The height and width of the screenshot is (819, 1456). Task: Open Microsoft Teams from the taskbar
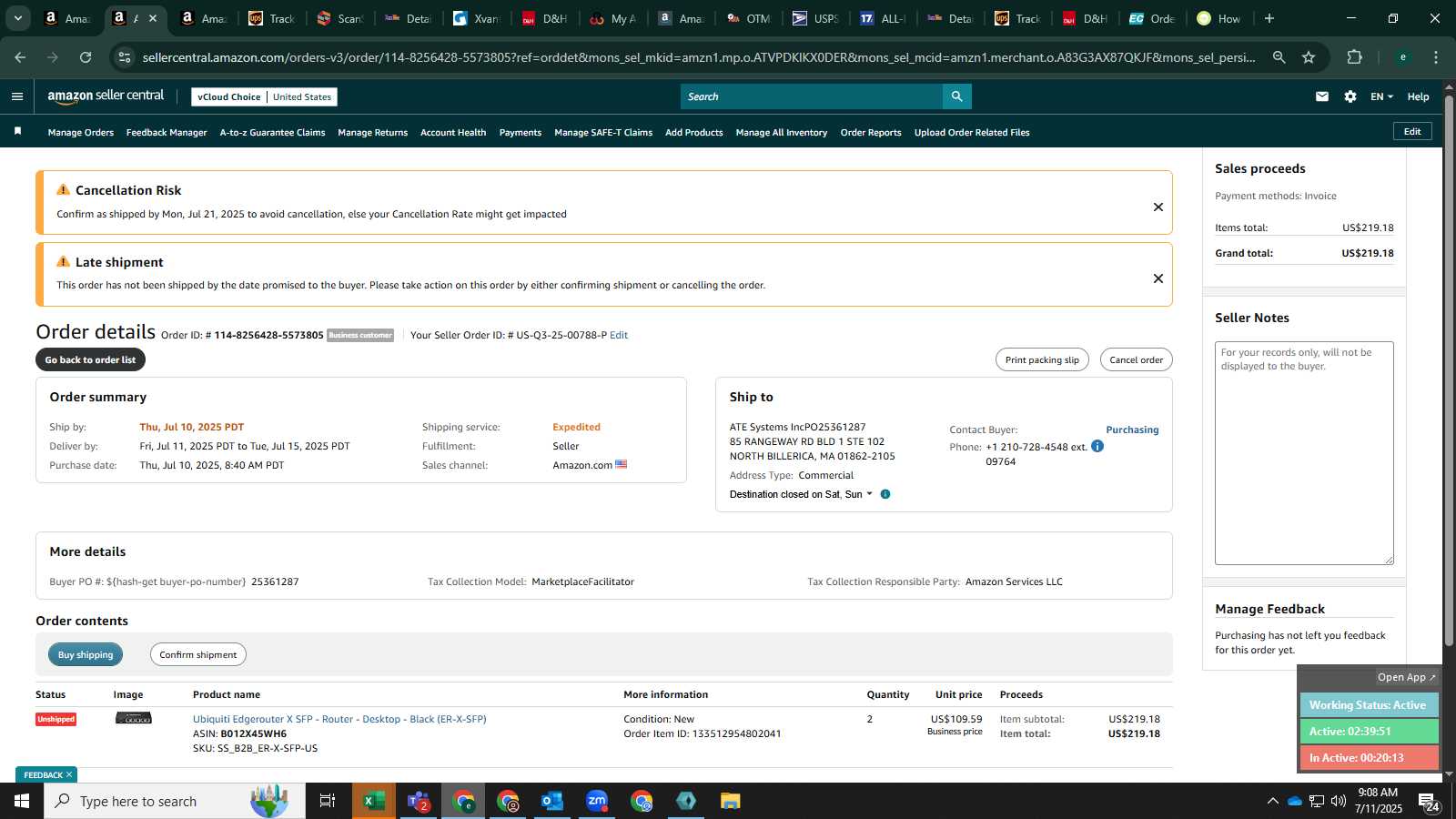[419, 801]
